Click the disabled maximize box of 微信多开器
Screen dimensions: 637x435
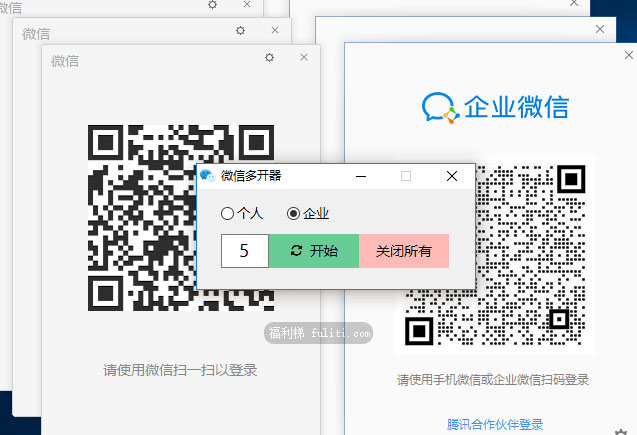tap(406, 176)
